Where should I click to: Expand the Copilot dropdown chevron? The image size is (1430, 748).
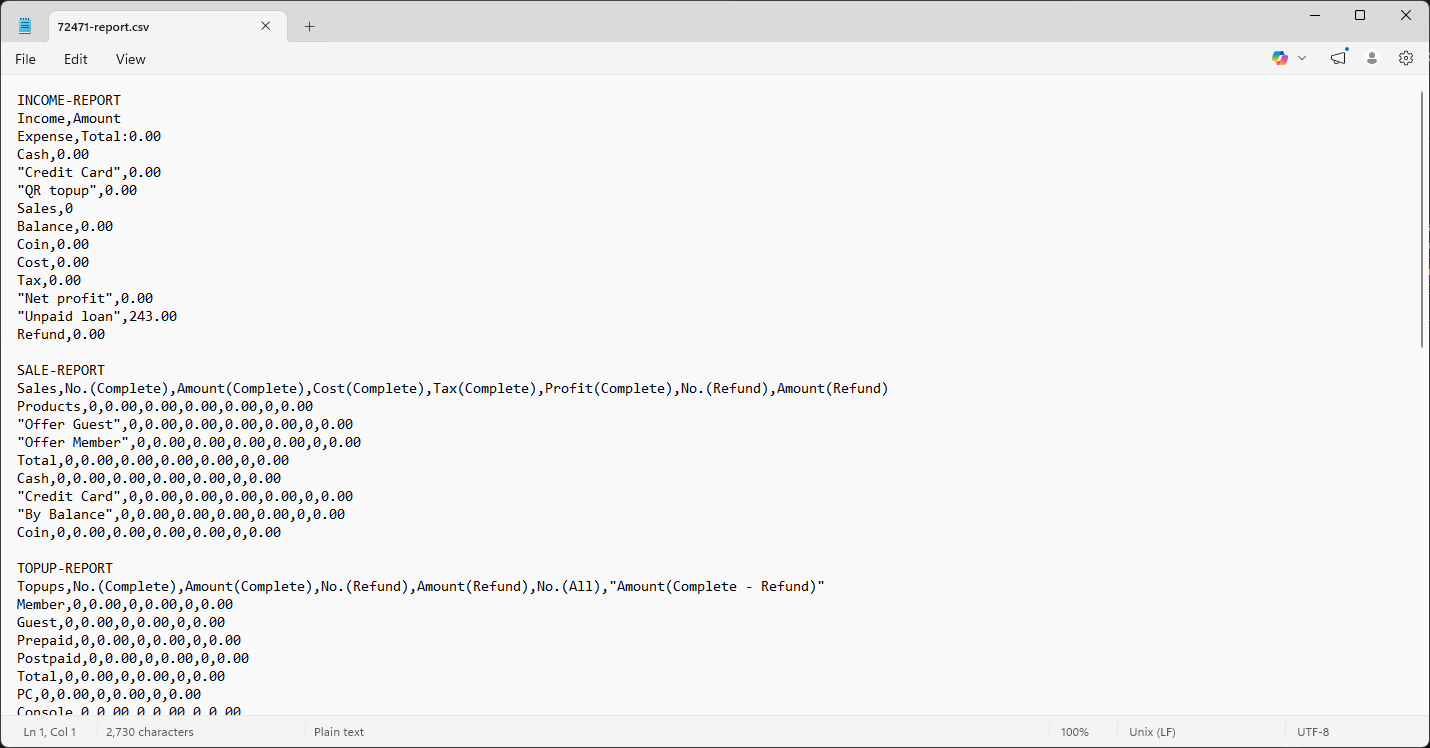[x=1302, y=59]
